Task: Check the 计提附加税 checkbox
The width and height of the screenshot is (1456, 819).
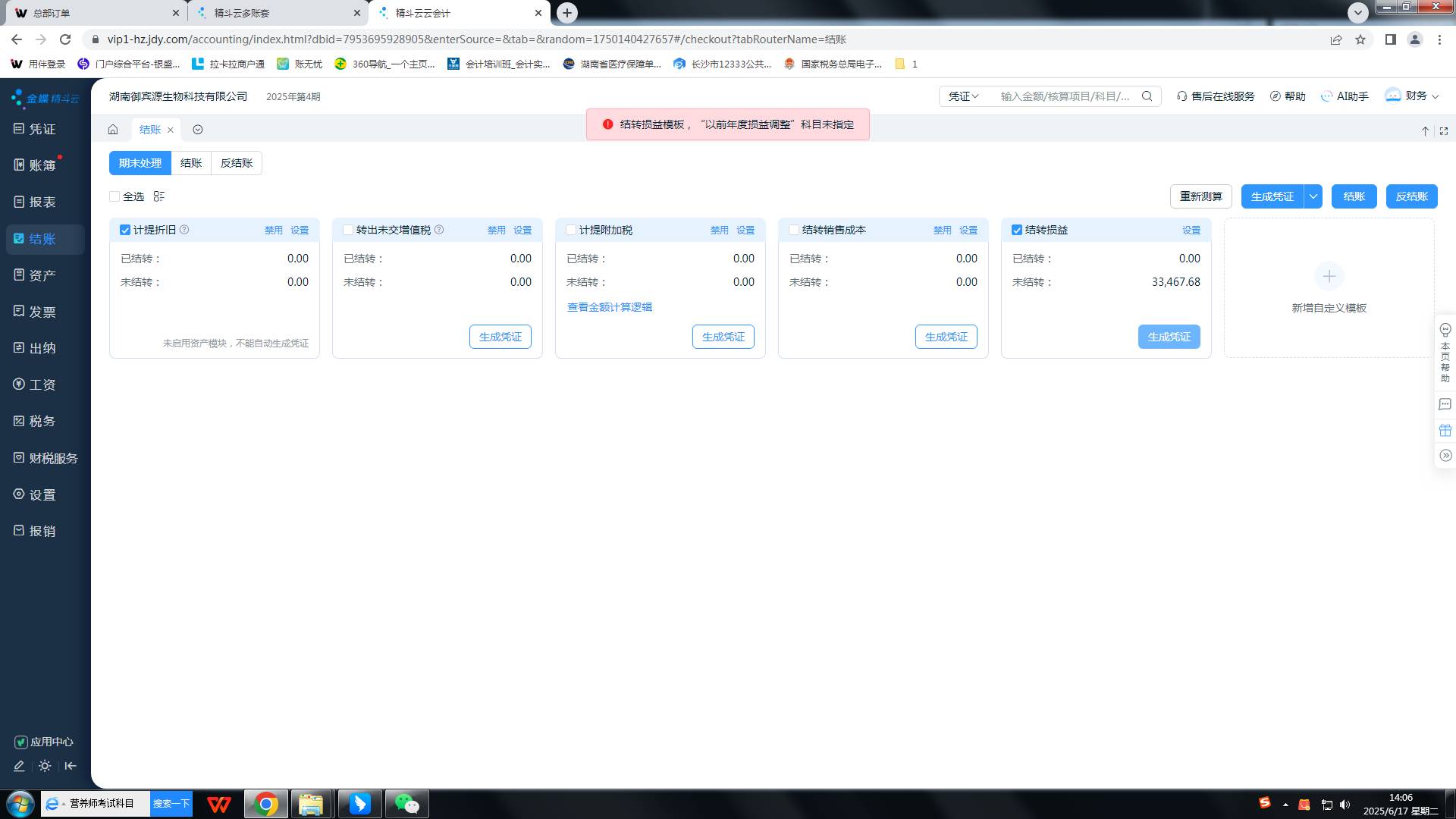Action: click(x=571, y=230)
